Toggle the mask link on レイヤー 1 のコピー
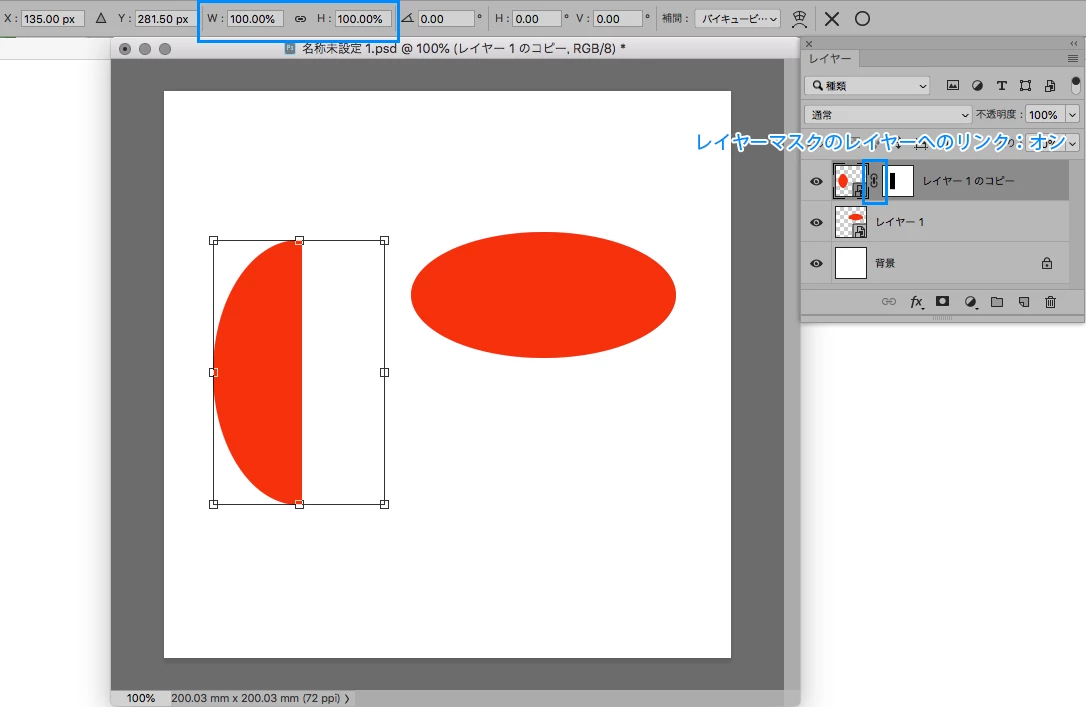The height and width of the screenshot is (707, 1086). 874,181
